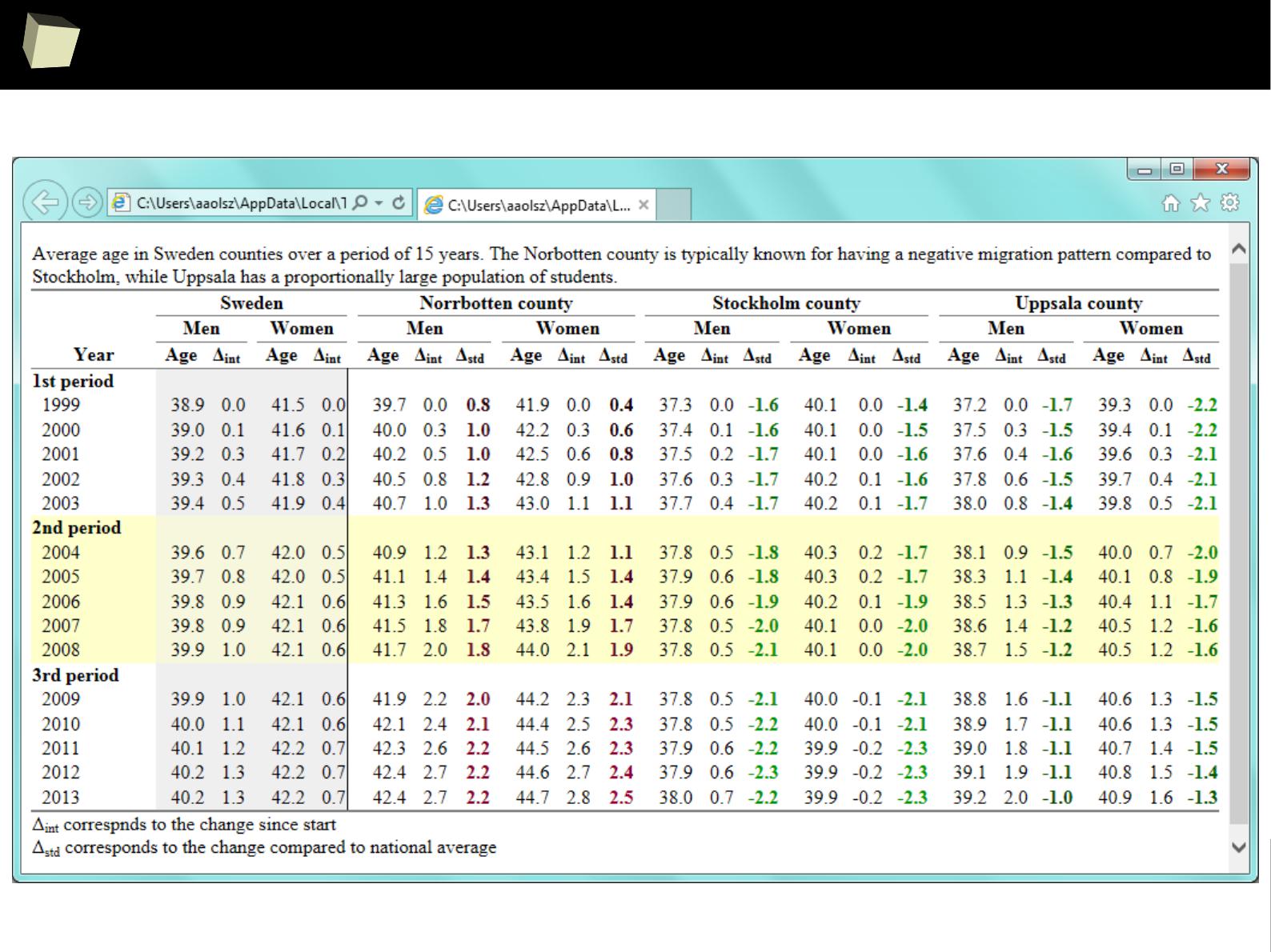Image resolution: width=1271 pixels, height=952 pixels.
Task: Click year '2008' in the table
Action: coord(61,650)
